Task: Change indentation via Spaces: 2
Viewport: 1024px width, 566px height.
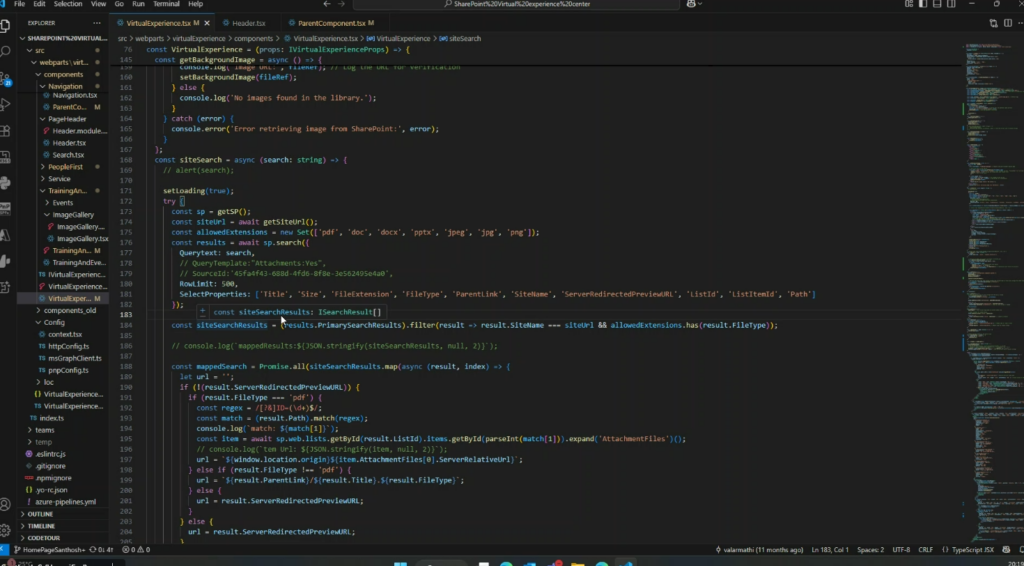Action: pos(871,550)
